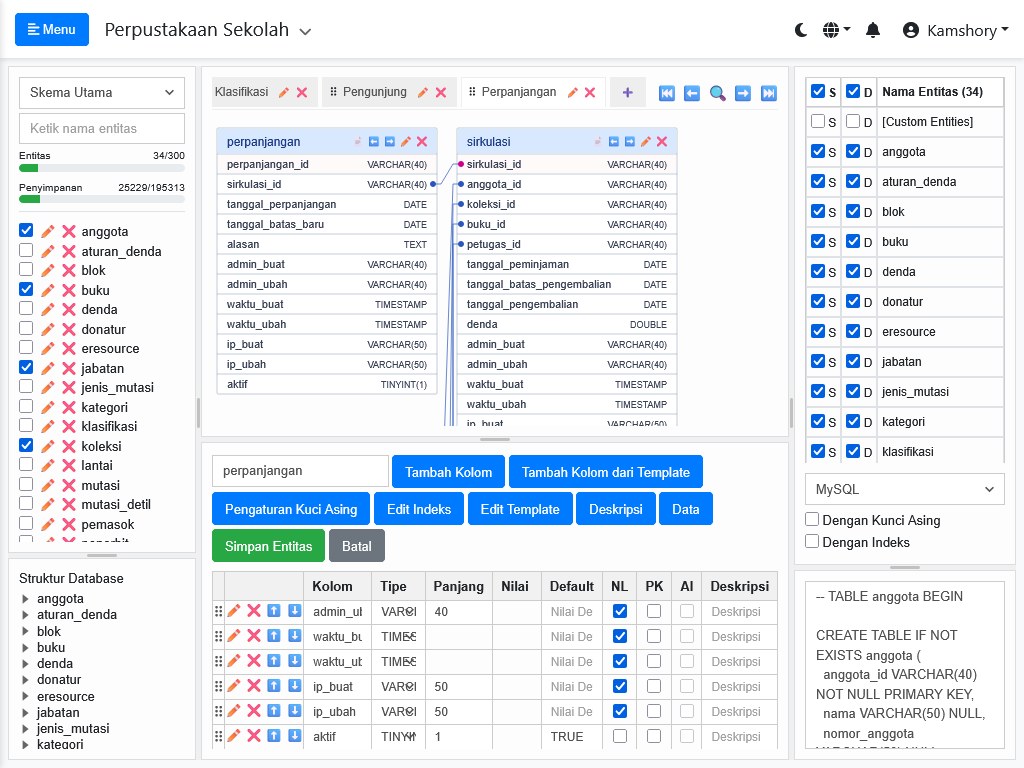Viewport: 1024px width, 768px height.
Task: Rename the Klasifikasi diagram tab
Action: click(x=283, y=92)
